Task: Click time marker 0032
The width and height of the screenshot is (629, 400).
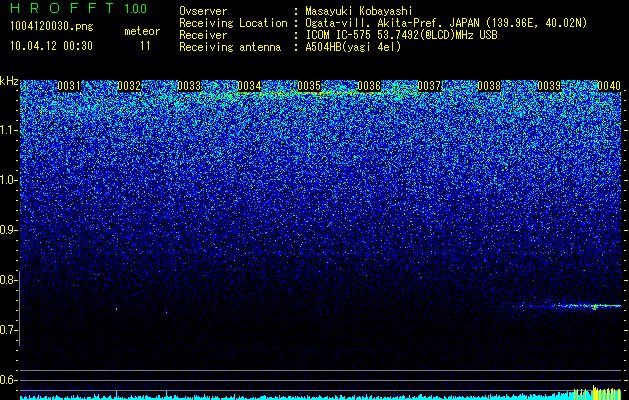Action: pos(129,86)
